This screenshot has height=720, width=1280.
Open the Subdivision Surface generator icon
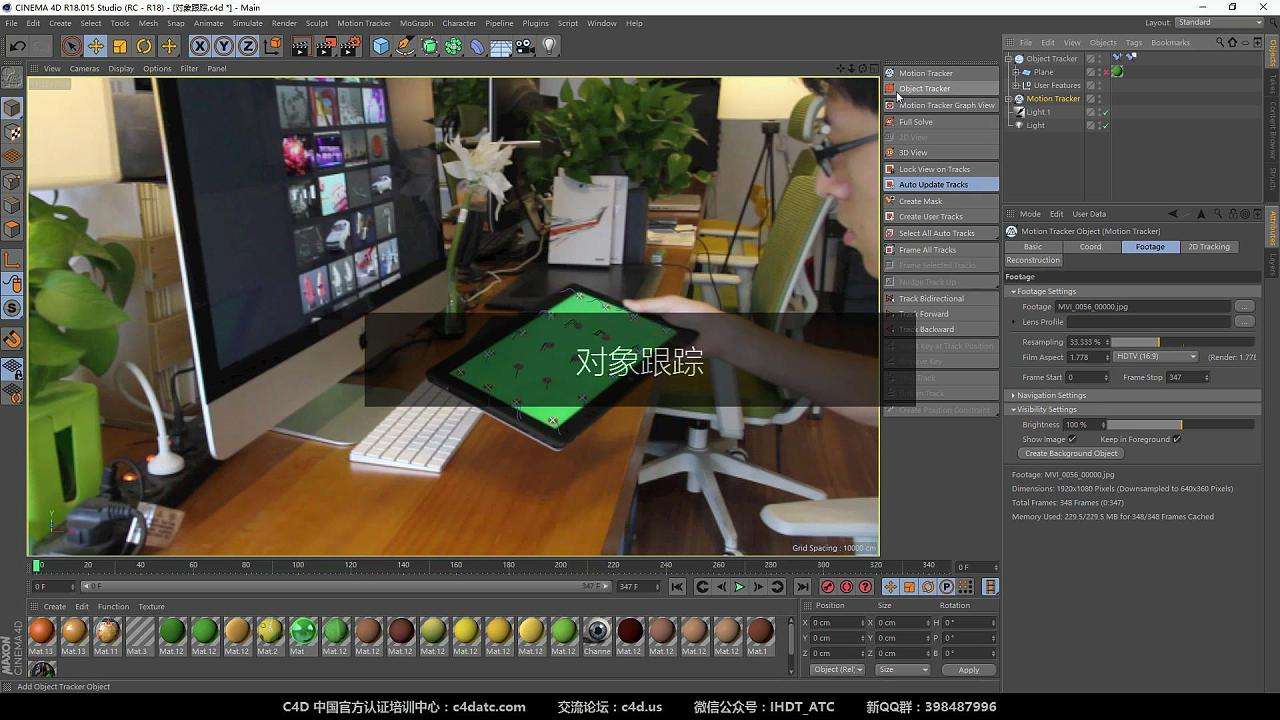429,46
